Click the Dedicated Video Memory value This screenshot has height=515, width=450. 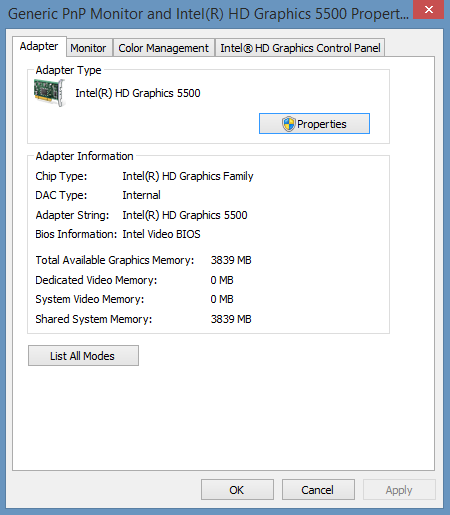click(x=222, y=280)
